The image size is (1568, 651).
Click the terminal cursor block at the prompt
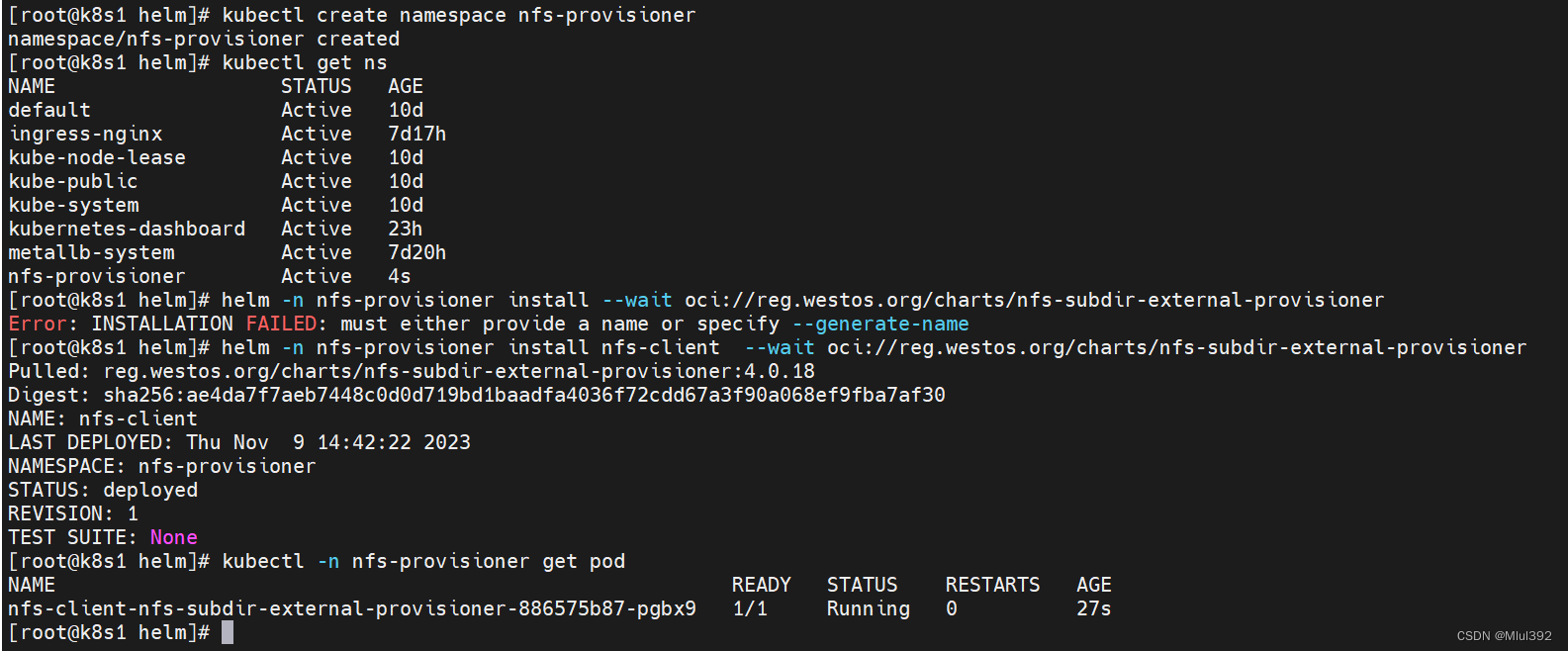click(228, 632)
